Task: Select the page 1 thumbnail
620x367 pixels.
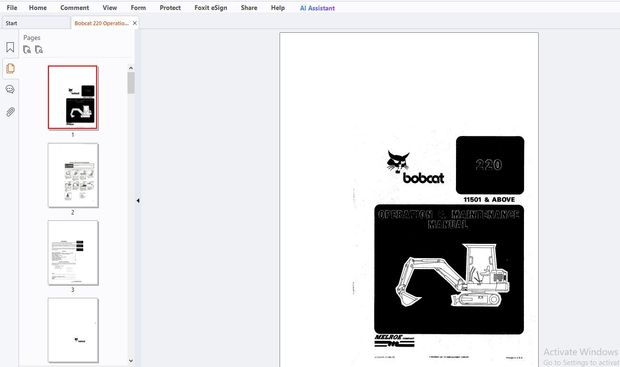Action: point(73,97)
